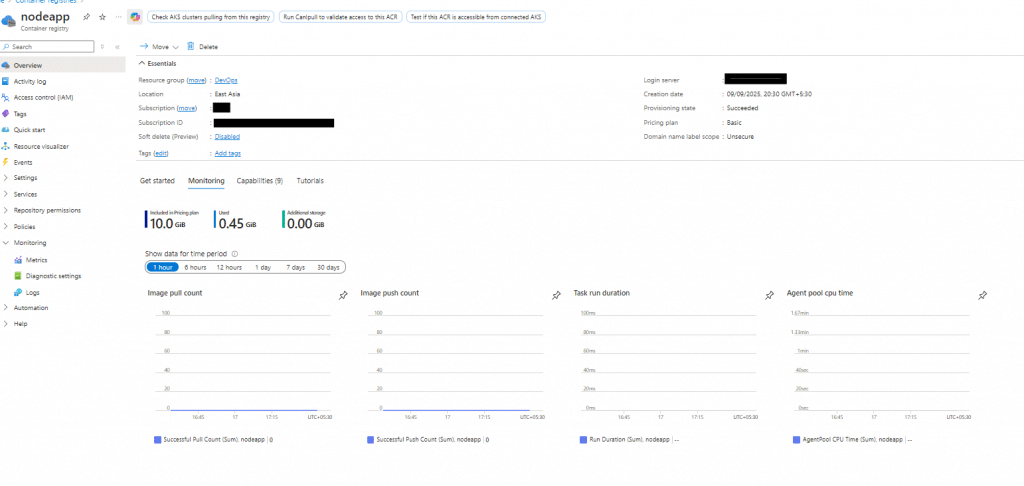The width and height of the screenshot is (1024, 486).
Task: Pin the Image pull count chart
Action: [x=343, y=295]
